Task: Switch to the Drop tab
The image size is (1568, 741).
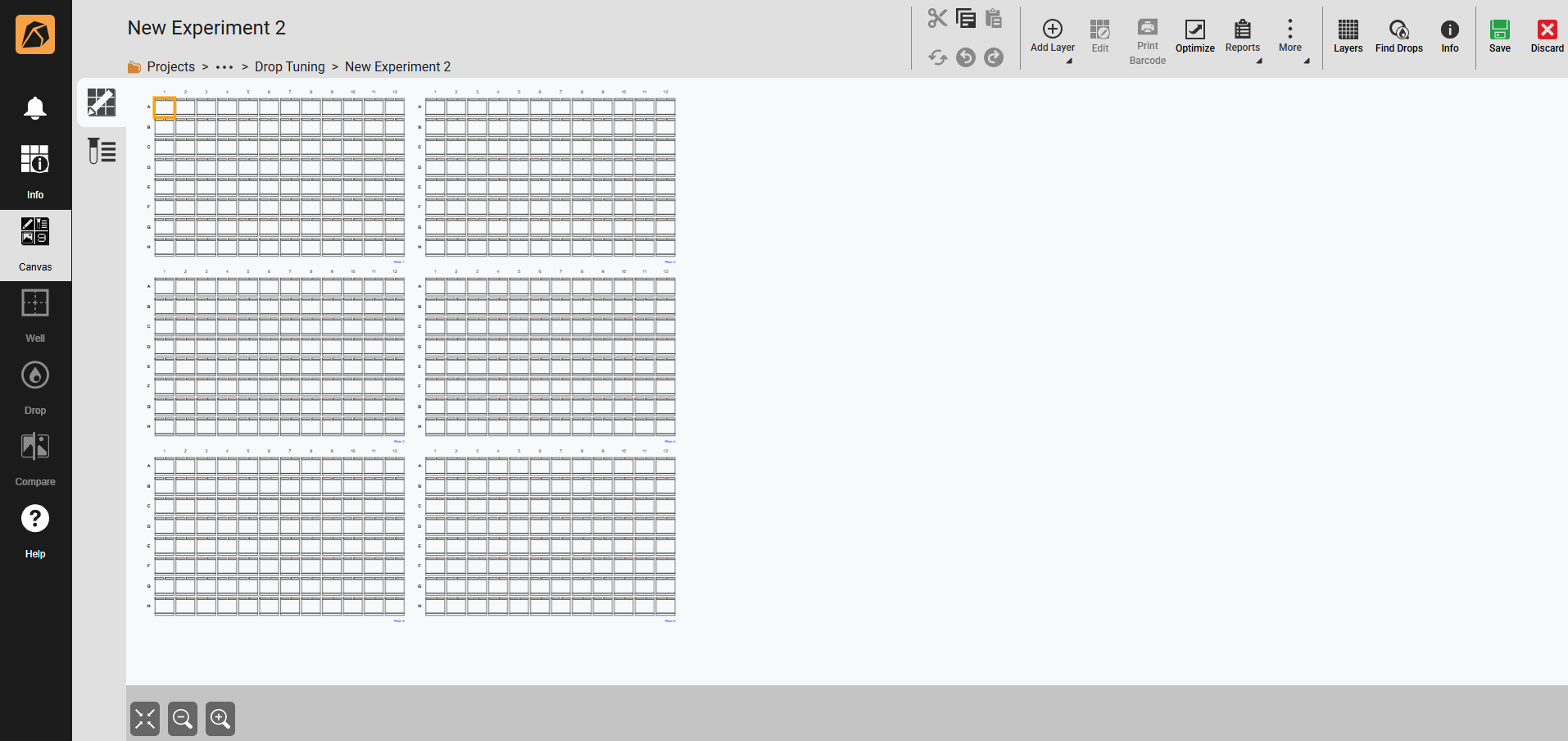Action: click(35, 387)
